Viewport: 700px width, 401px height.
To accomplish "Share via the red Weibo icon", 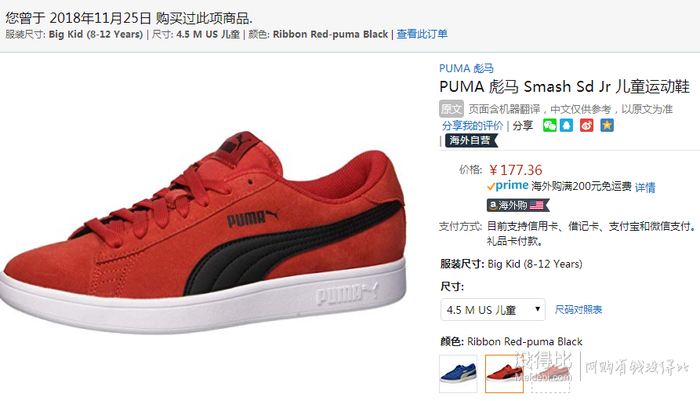I will 587,125.
